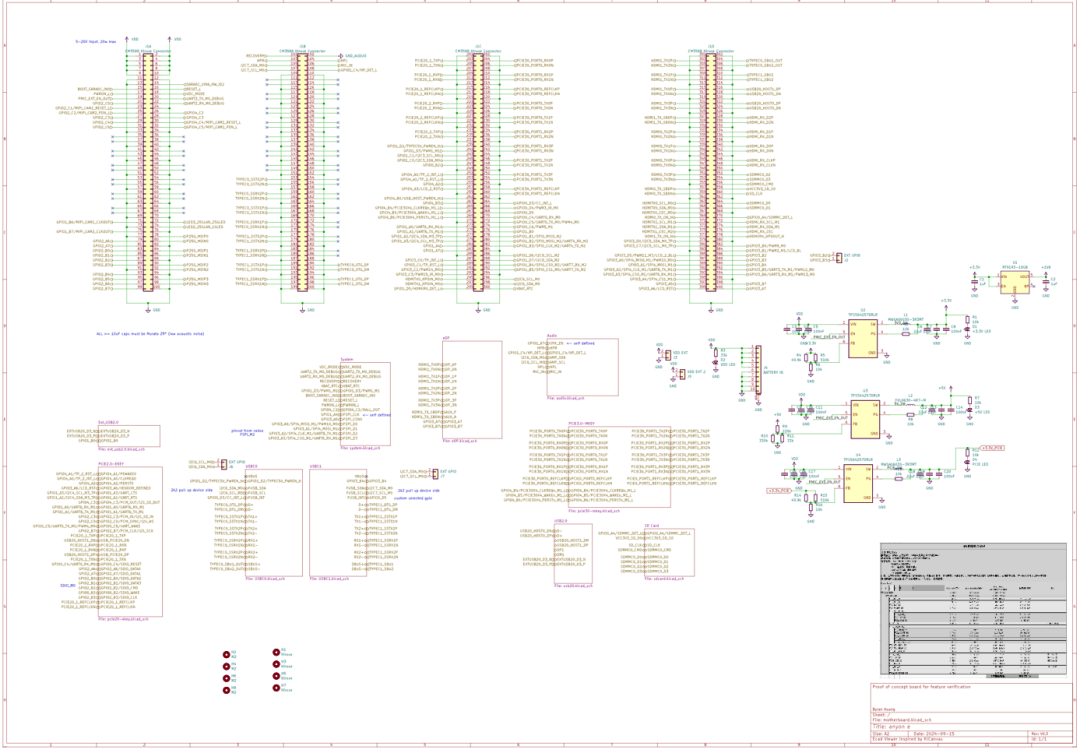Click the Murata low acoustic noise caps note
The image size is (1080, 753).
click(x=150, y=333)
